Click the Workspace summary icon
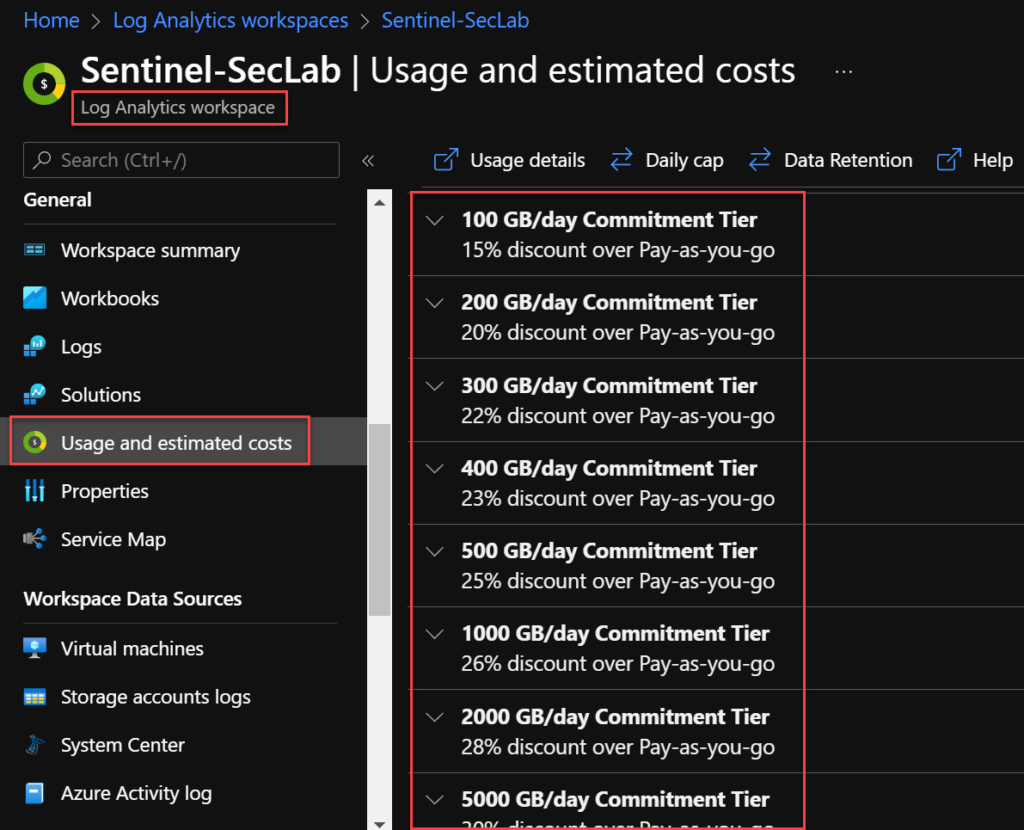 35,250
